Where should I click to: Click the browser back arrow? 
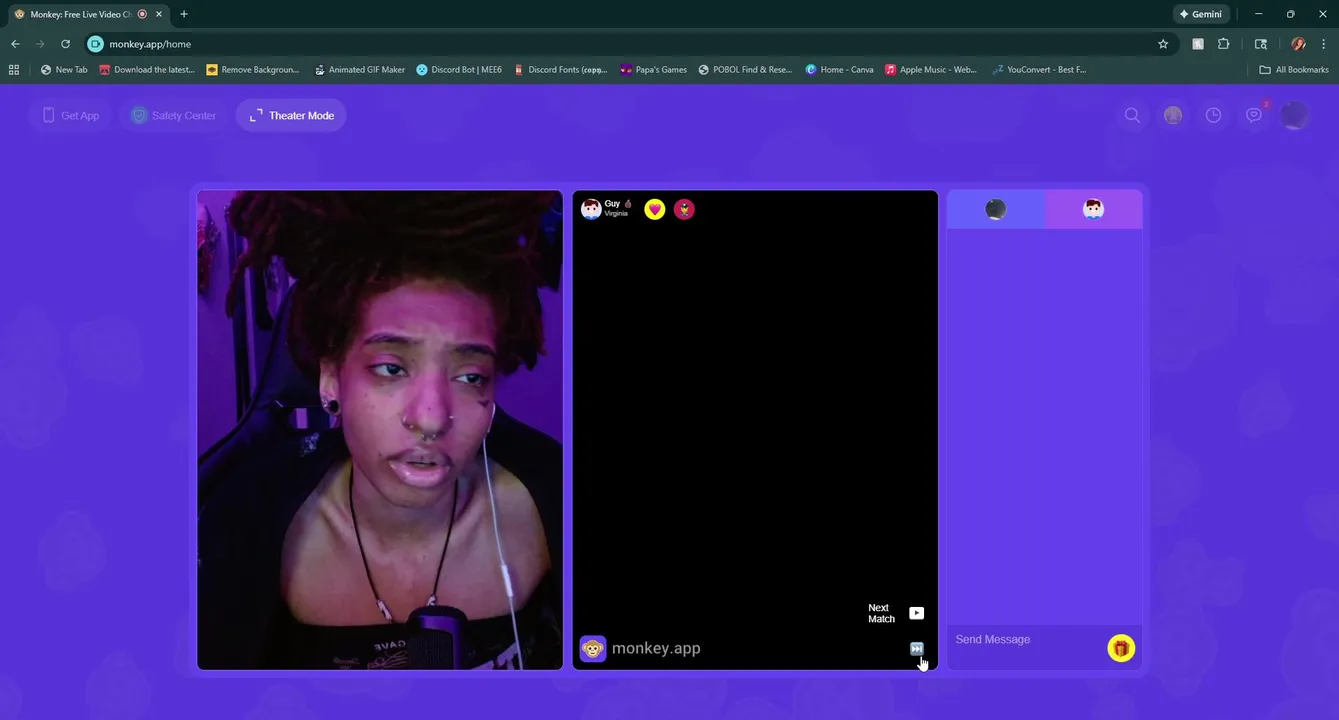[15, 44]
